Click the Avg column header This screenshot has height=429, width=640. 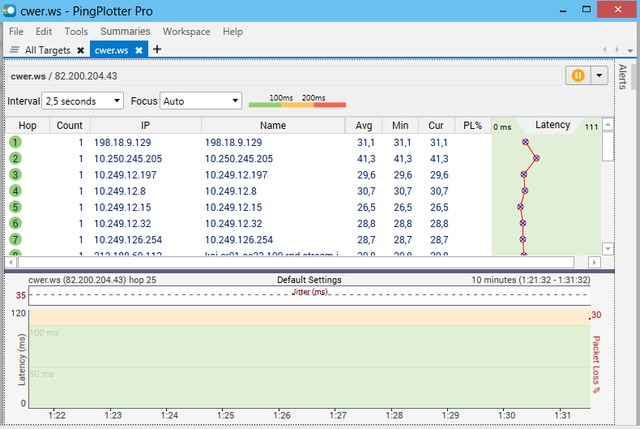pyautogui.click(x=364, y=125)
